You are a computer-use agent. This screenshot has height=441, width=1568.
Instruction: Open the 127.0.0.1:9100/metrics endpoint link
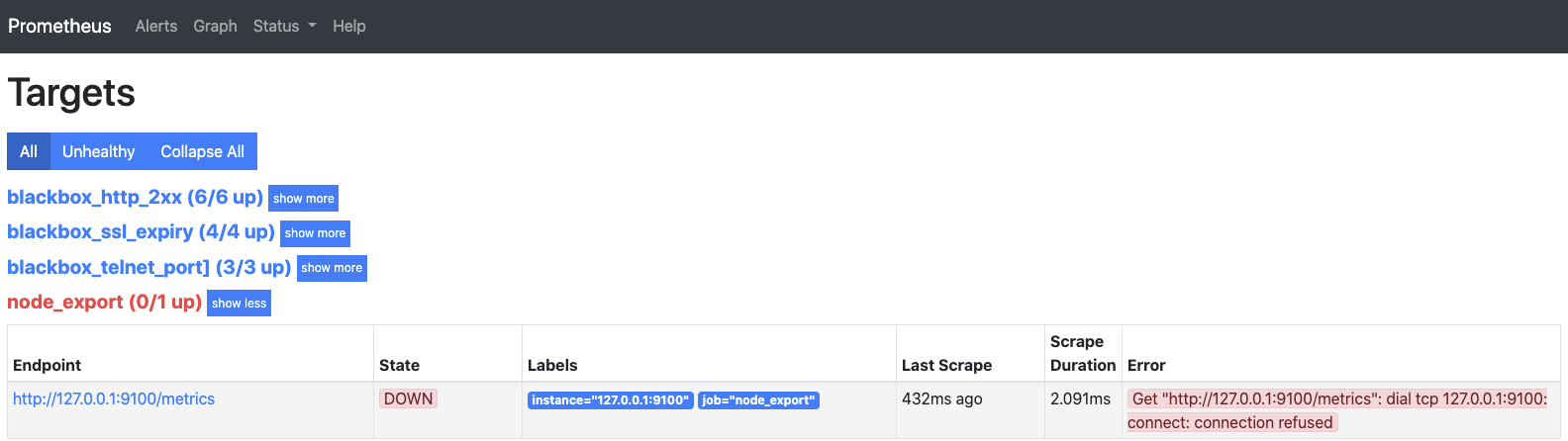click(x=114, y=398)
